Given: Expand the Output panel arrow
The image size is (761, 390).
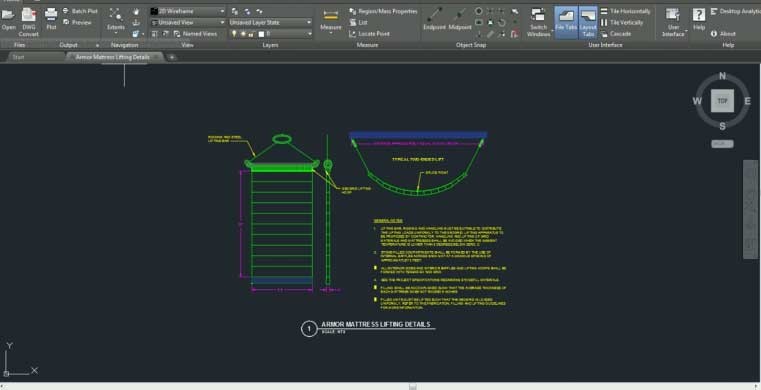Looking at the screenshot, I should tap(97, 45).
